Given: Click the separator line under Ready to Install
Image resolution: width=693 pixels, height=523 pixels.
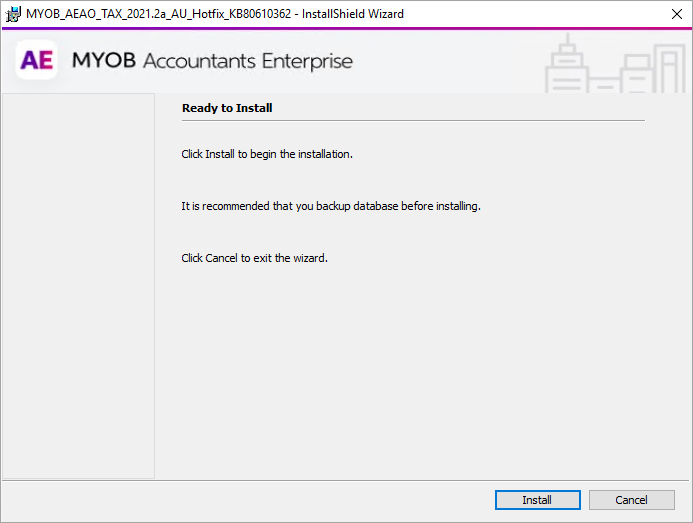Looking at the screenshot, I should pos(412,120).
